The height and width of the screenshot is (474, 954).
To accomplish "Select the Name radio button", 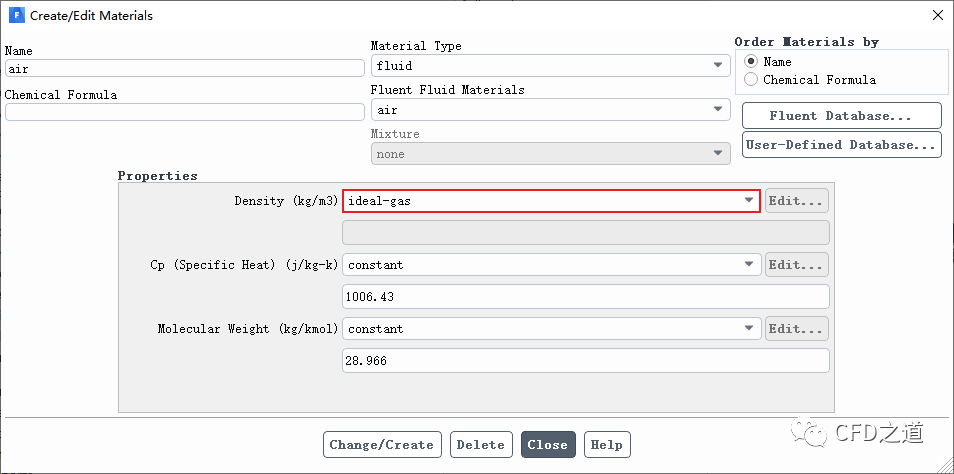I will tap(751, 62).
